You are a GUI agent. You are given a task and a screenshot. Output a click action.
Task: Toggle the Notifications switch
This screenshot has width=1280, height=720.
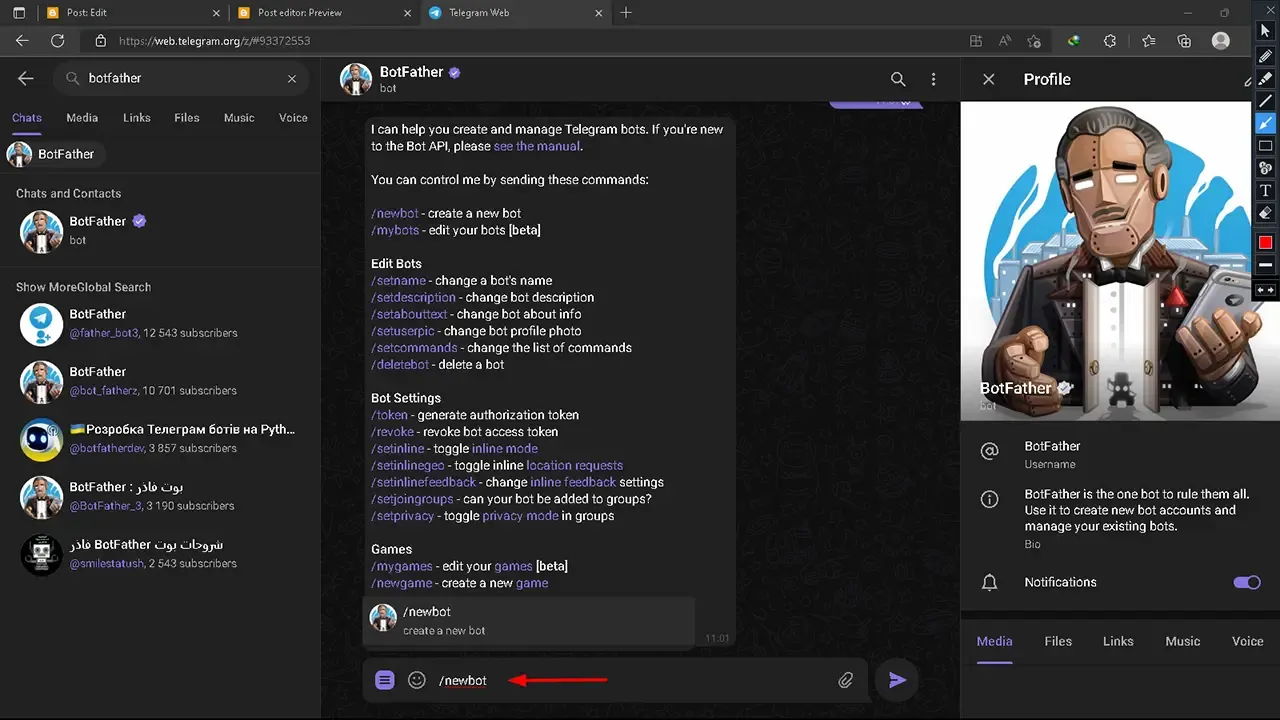click(x=1247, y=582)
